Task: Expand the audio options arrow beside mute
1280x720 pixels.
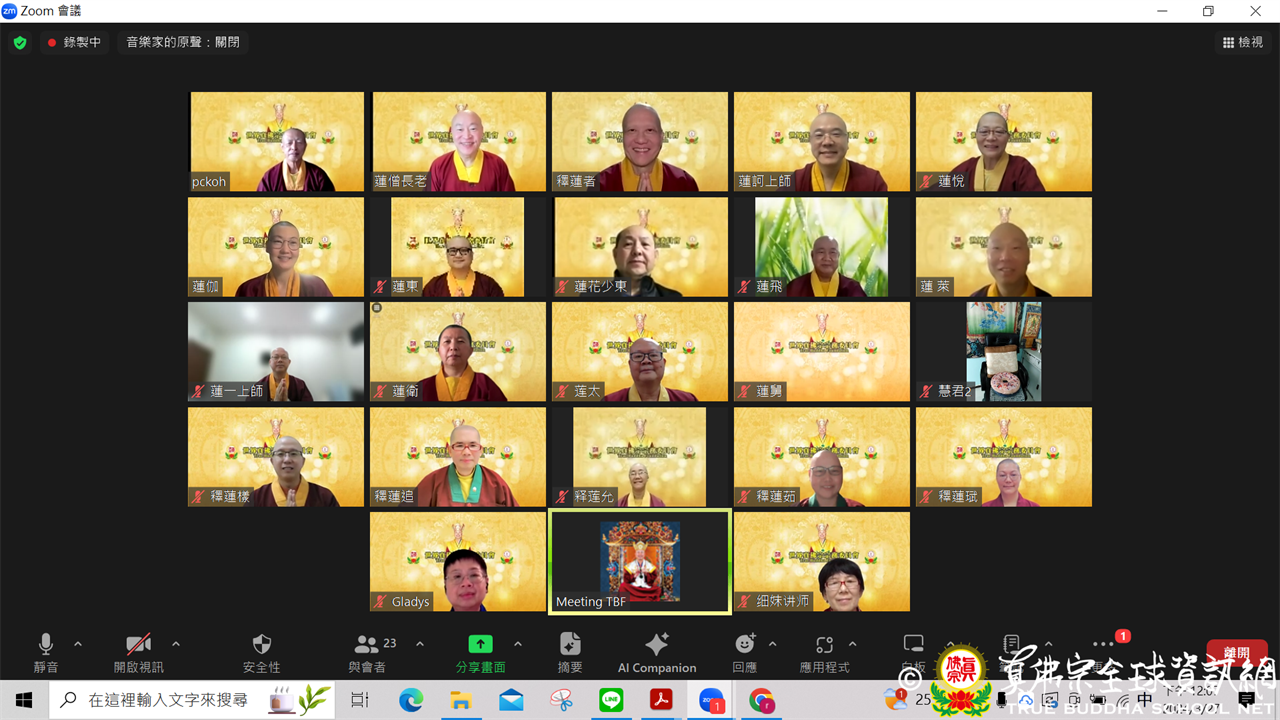Action: (78, 644)
